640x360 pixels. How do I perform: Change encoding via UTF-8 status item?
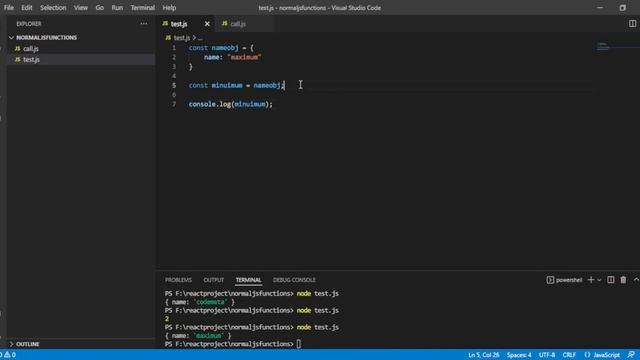(x=547, y=355)
